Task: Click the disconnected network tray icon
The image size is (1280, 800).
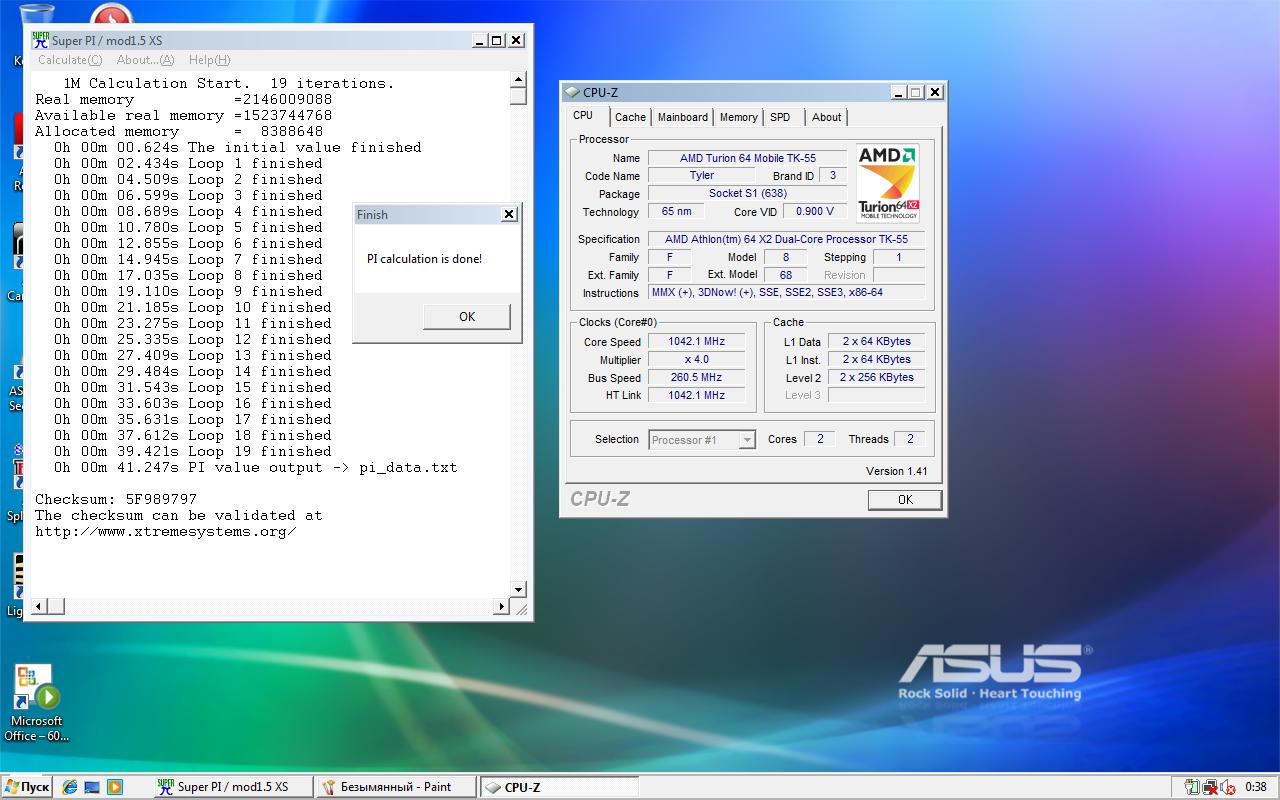Action: [x=1210, y=788]
